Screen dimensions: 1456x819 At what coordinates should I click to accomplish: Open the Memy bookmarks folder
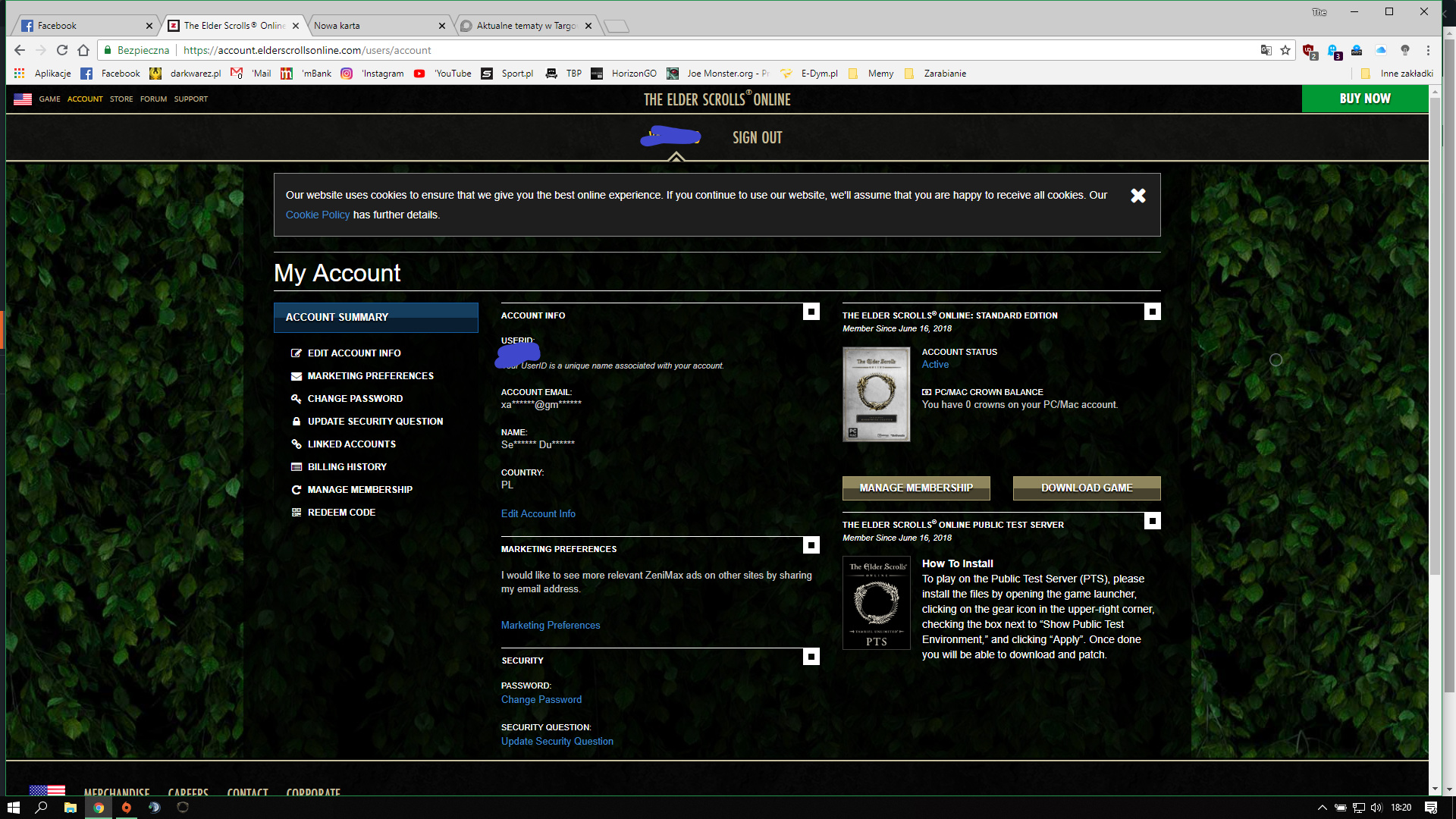[871, 74]
